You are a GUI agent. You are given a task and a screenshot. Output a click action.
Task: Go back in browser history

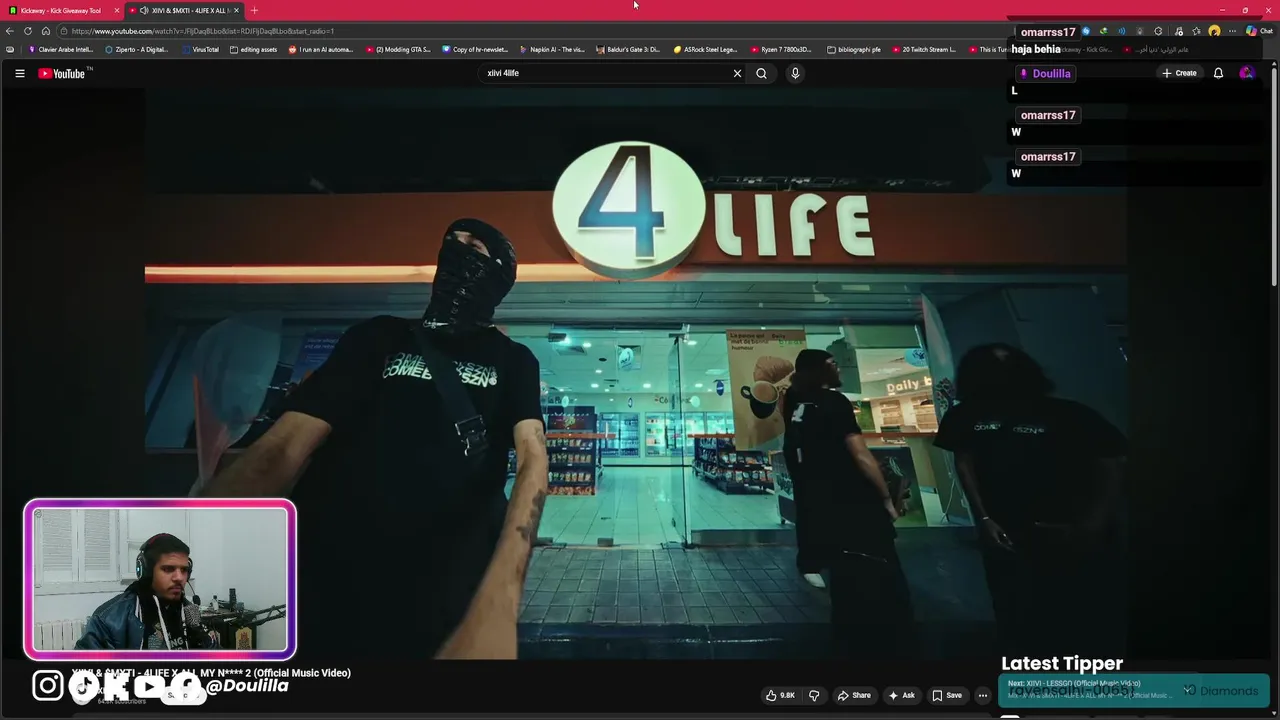coord(10,31)
